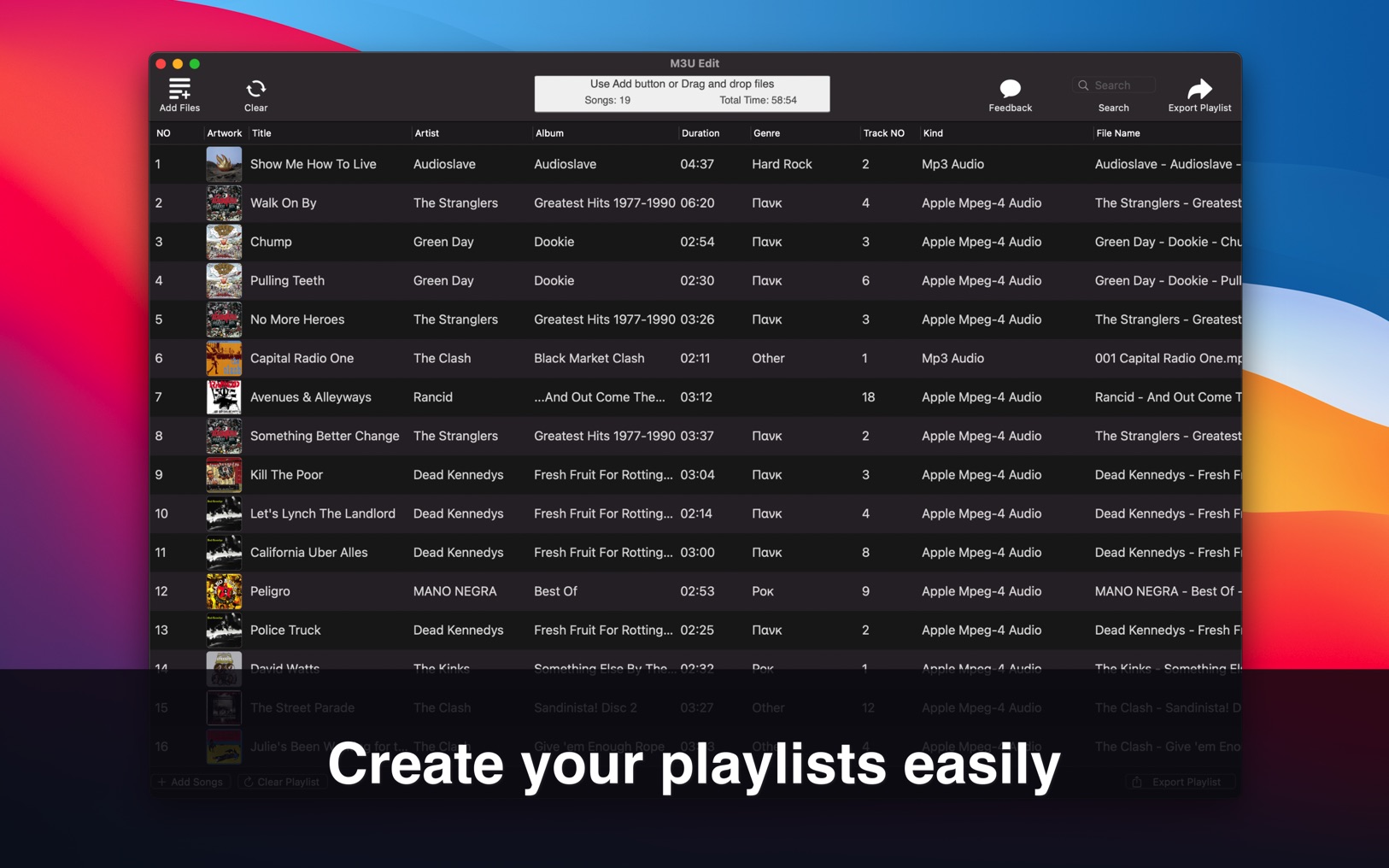The height and width of the screenshot is (868, 1389).
Task: Select the song title "Chump"
Action: [x=271, y=242]
